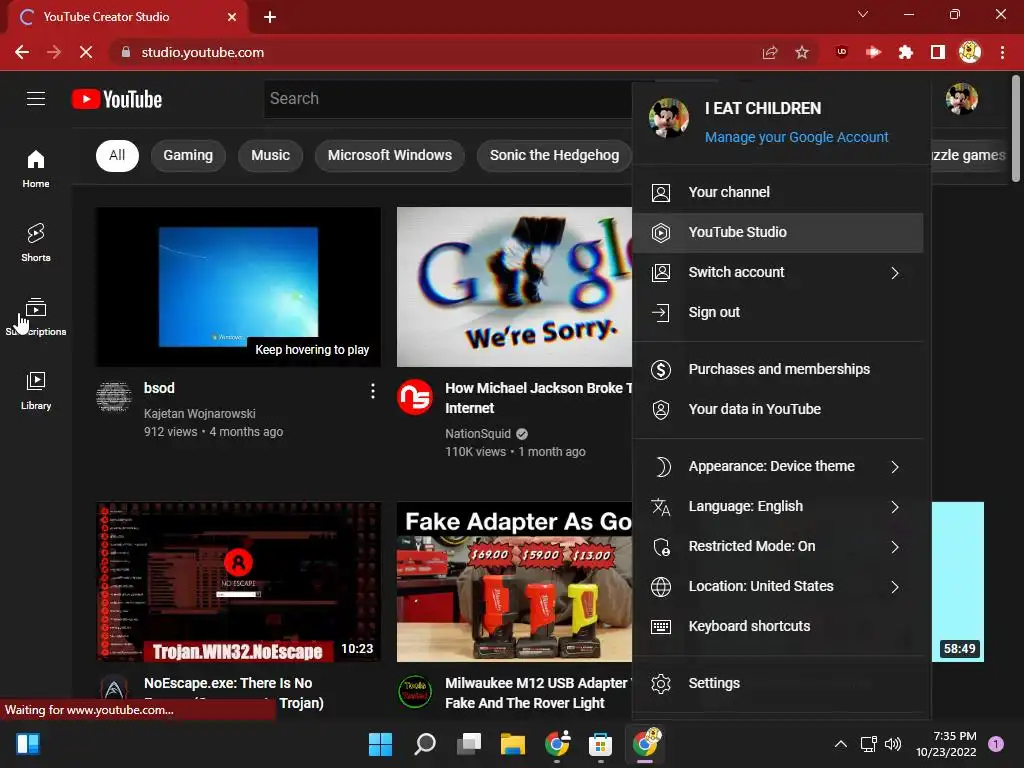Select Sign out menu item
The width and height of the screenshot is (1024, 768).
[x=778, y=313]
